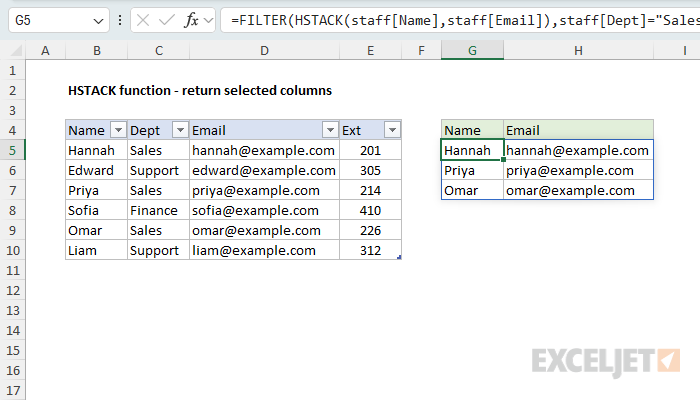The height and width of the screenshot is (400, 700).
Task: Select row 5 header
Action: click(x=12, y=150)
